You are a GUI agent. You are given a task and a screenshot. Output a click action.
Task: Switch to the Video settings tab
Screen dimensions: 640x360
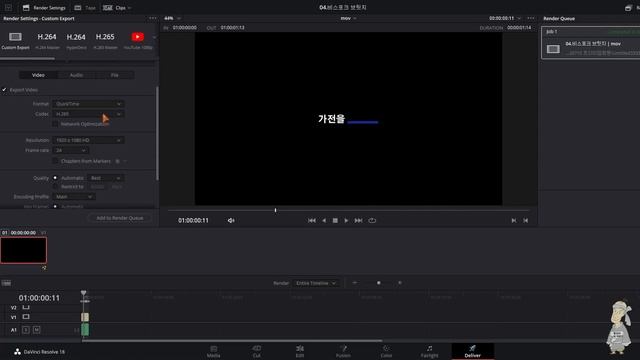click(38, 75)
